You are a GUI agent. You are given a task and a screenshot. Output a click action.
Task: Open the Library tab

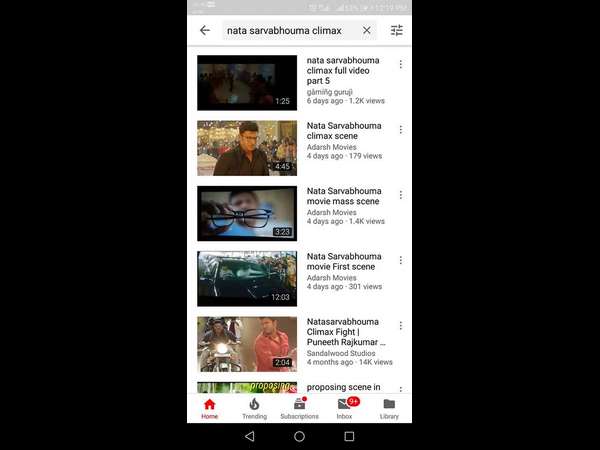pos(389,409)
